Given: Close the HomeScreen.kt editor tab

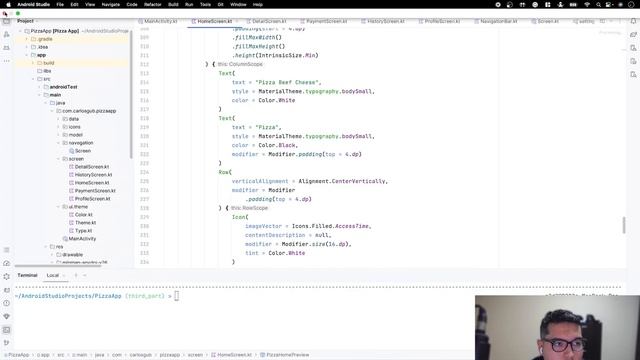Looking at the screenshot, I should tap(236, 21).
